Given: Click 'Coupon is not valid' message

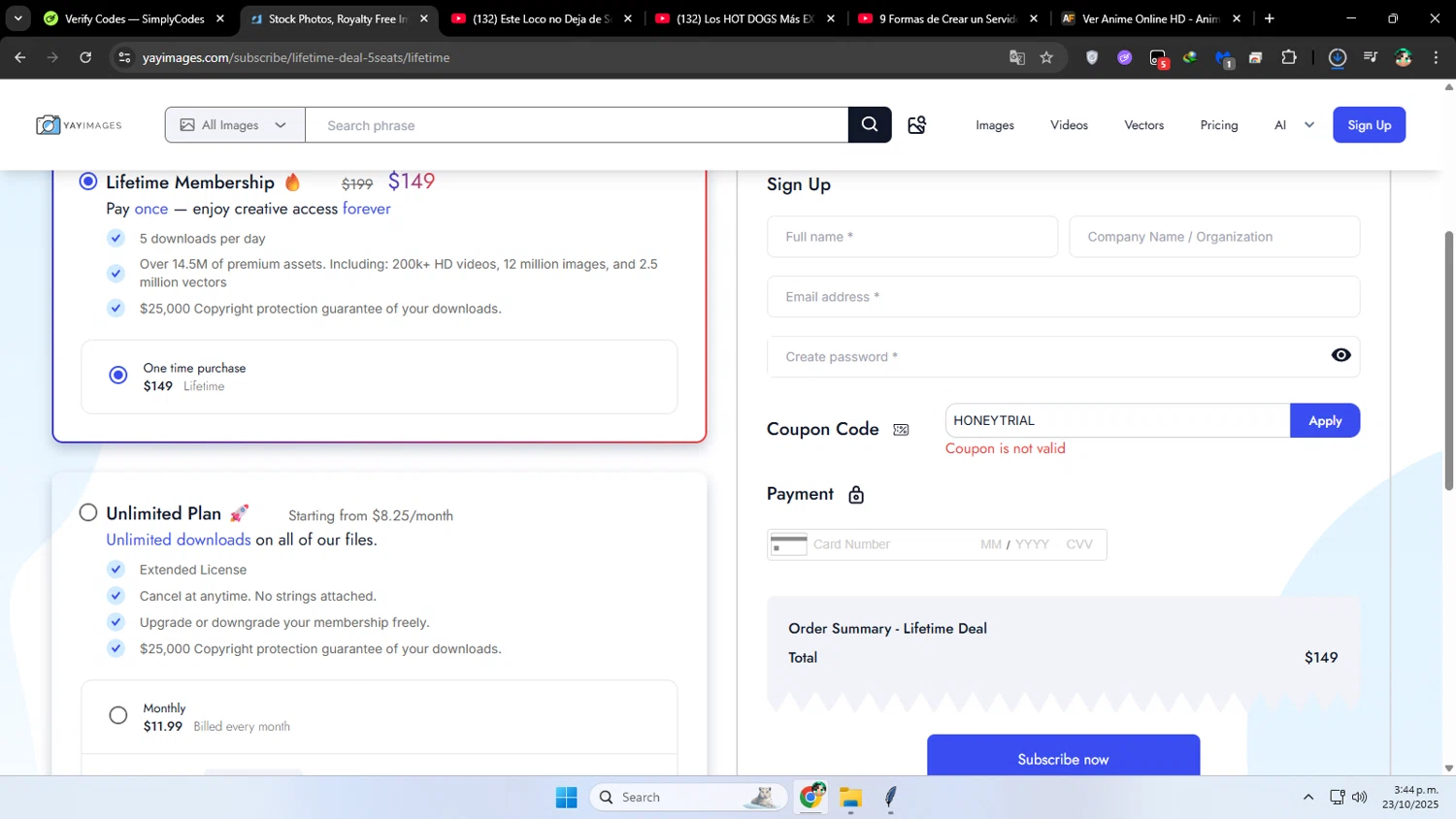Looking at the screenshot, I should click(1005, 448).
